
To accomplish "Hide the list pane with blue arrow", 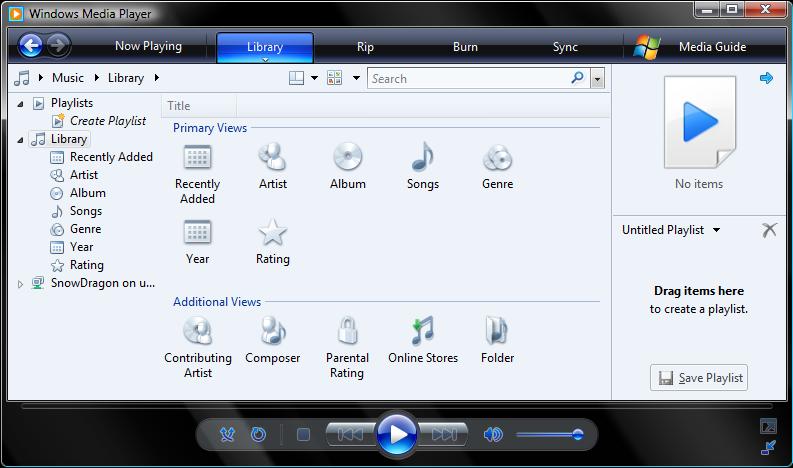I will pyautogui.click(x=766, y=78).
